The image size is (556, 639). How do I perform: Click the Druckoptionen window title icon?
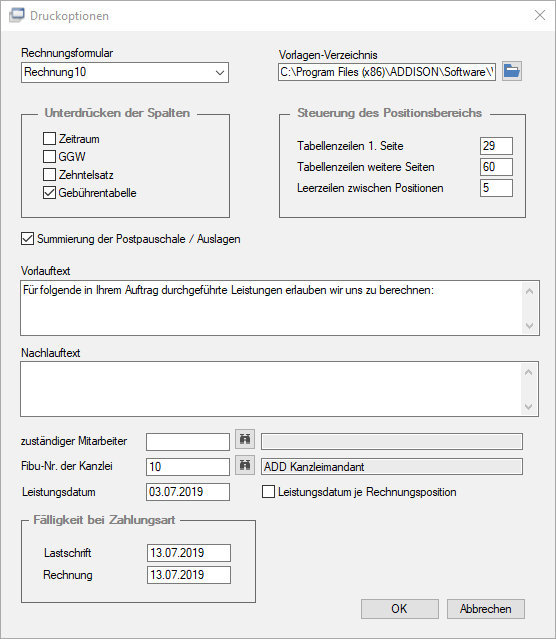point(17,15)
